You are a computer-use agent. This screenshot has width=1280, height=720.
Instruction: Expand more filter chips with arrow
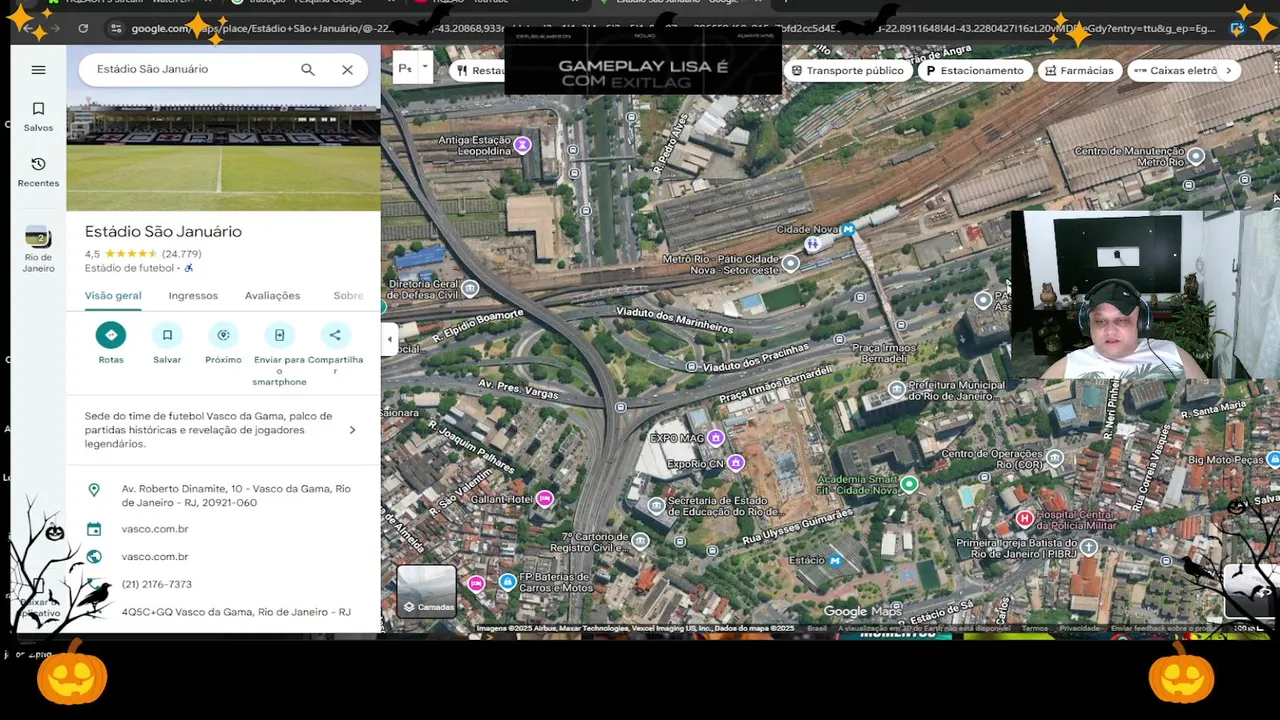pos(1229,70)
